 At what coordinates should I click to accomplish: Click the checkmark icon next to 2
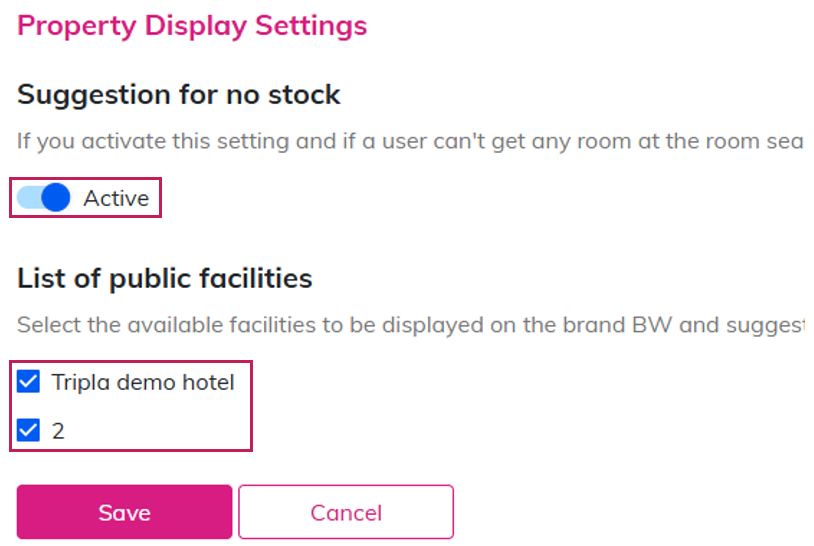coord(29,431)
